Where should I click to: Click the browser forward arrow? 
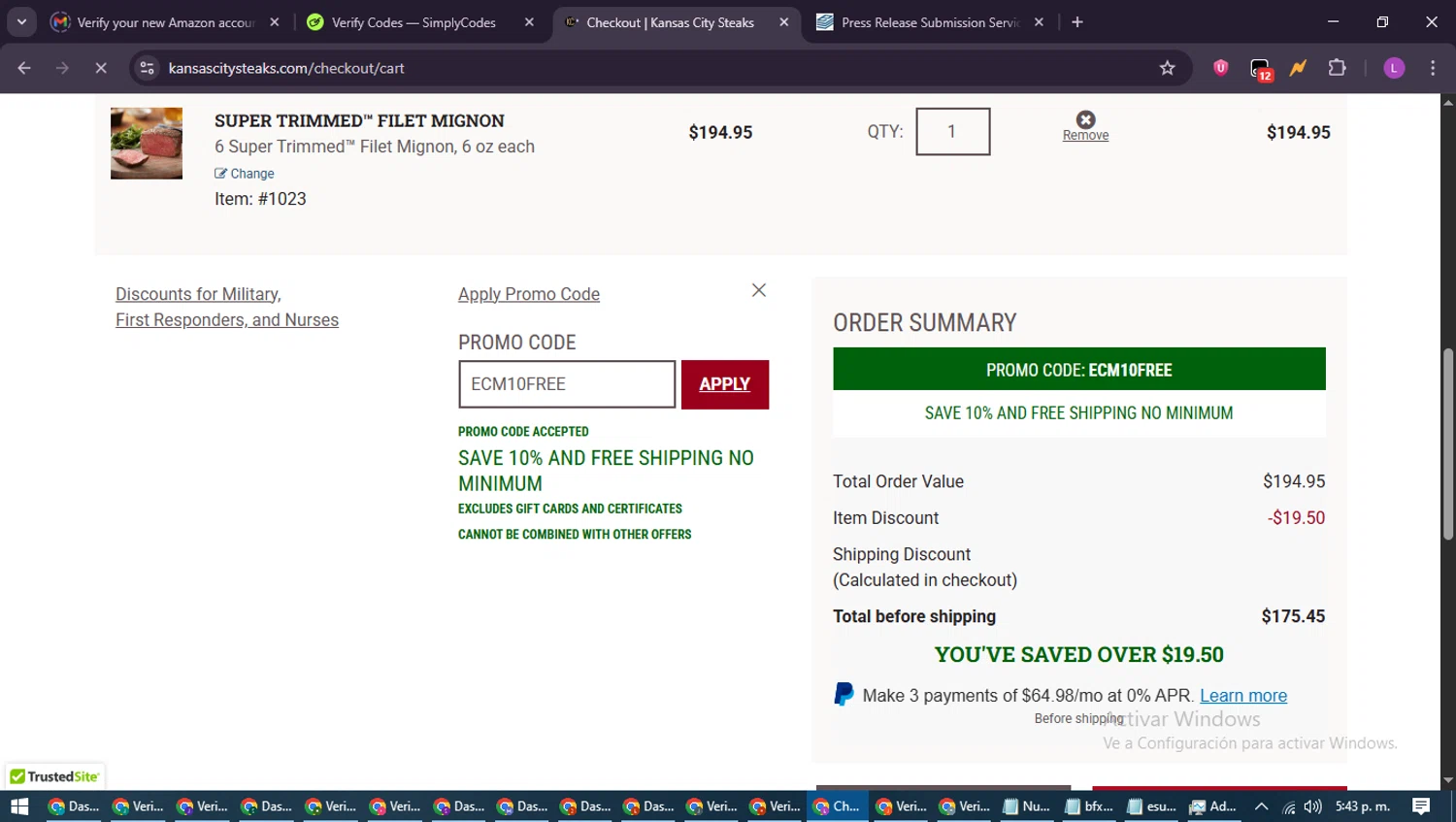pos(62,68)
